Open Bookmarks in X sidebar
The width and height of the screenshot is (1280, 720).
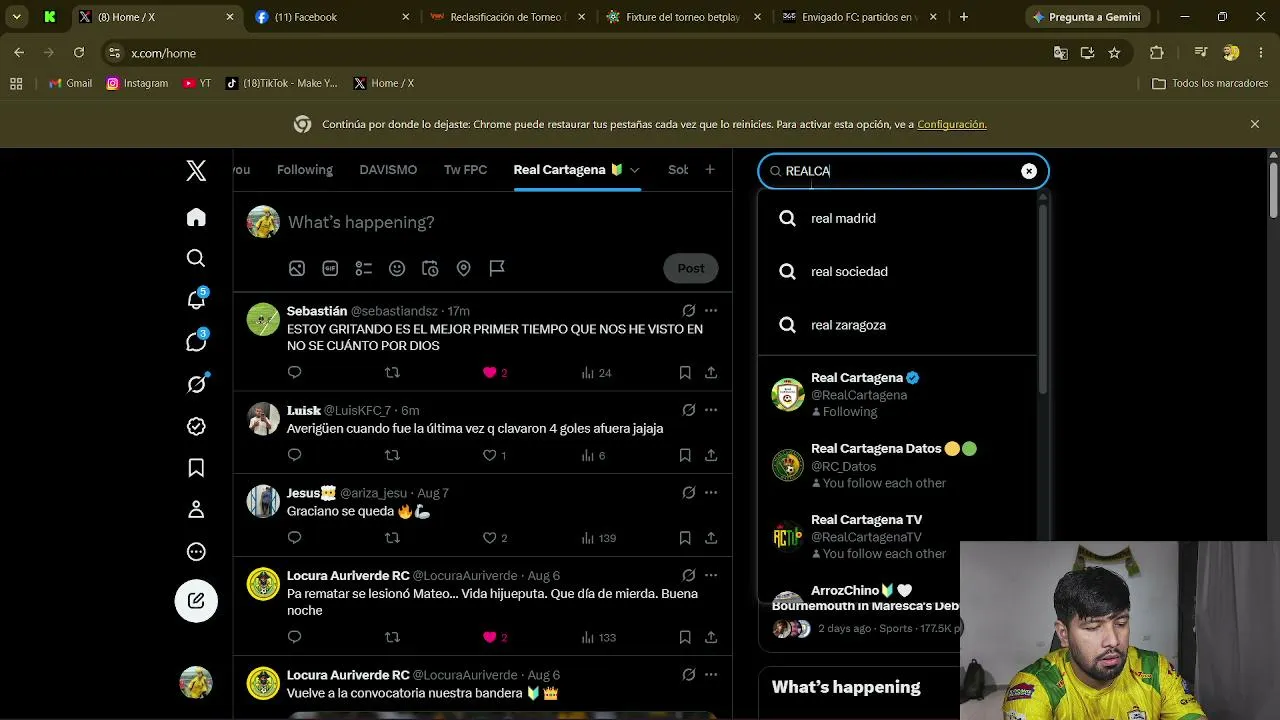coord(196,468)
